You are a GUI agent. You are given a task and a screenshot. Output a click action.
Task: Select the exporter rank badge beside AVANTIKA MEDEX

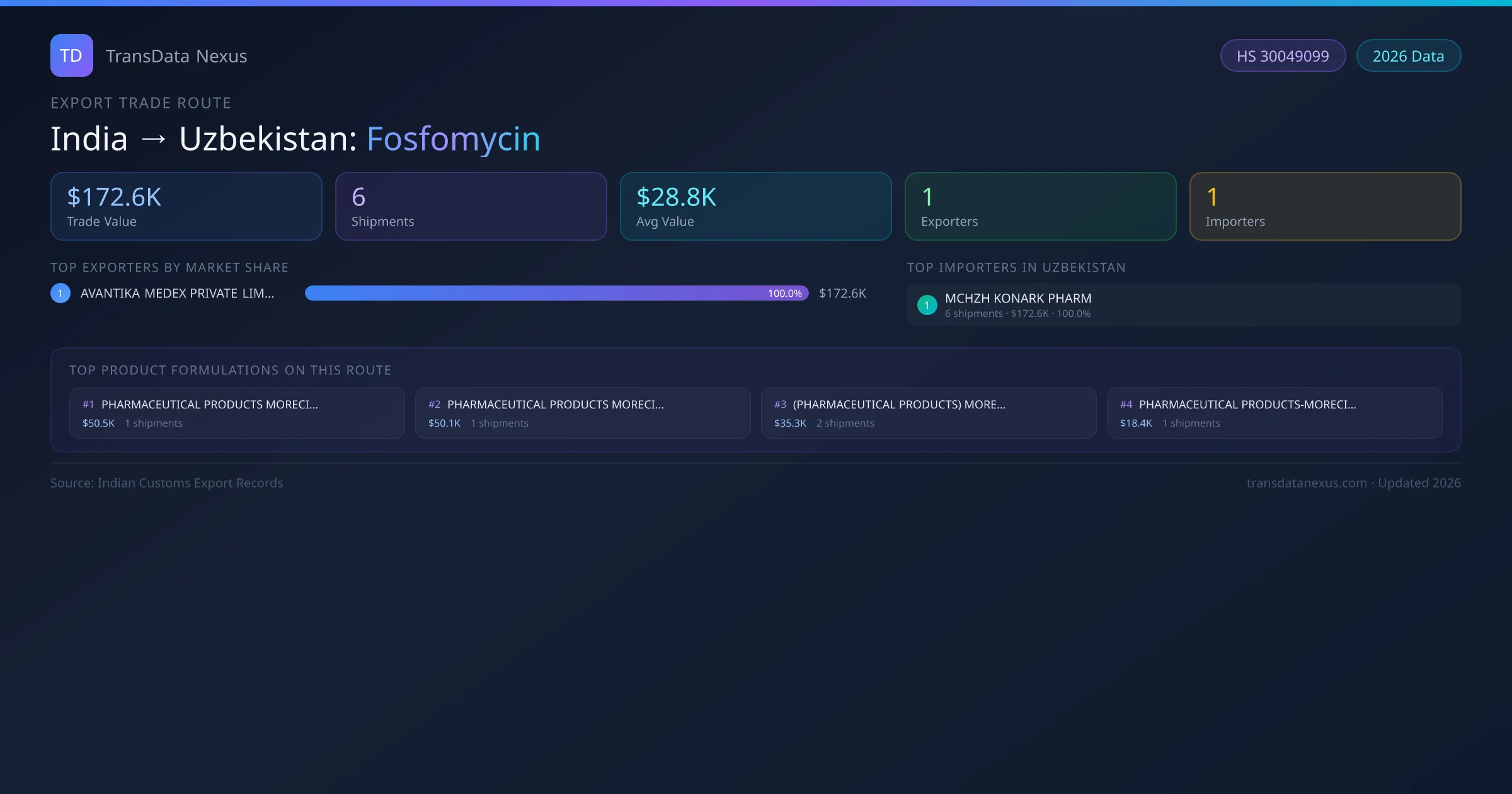(60, 292)
